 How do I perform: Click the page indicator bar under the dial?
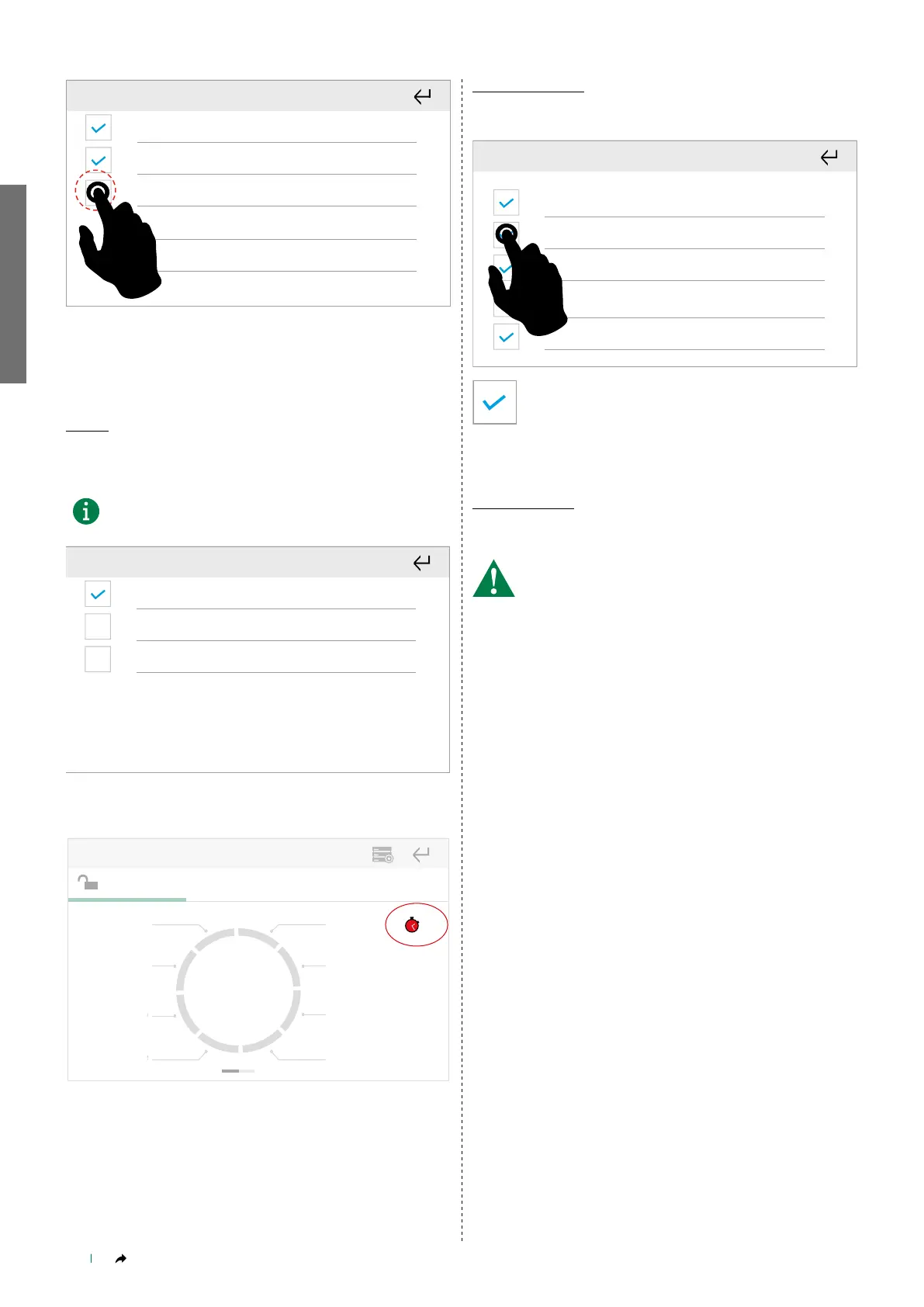(238, 1070)
